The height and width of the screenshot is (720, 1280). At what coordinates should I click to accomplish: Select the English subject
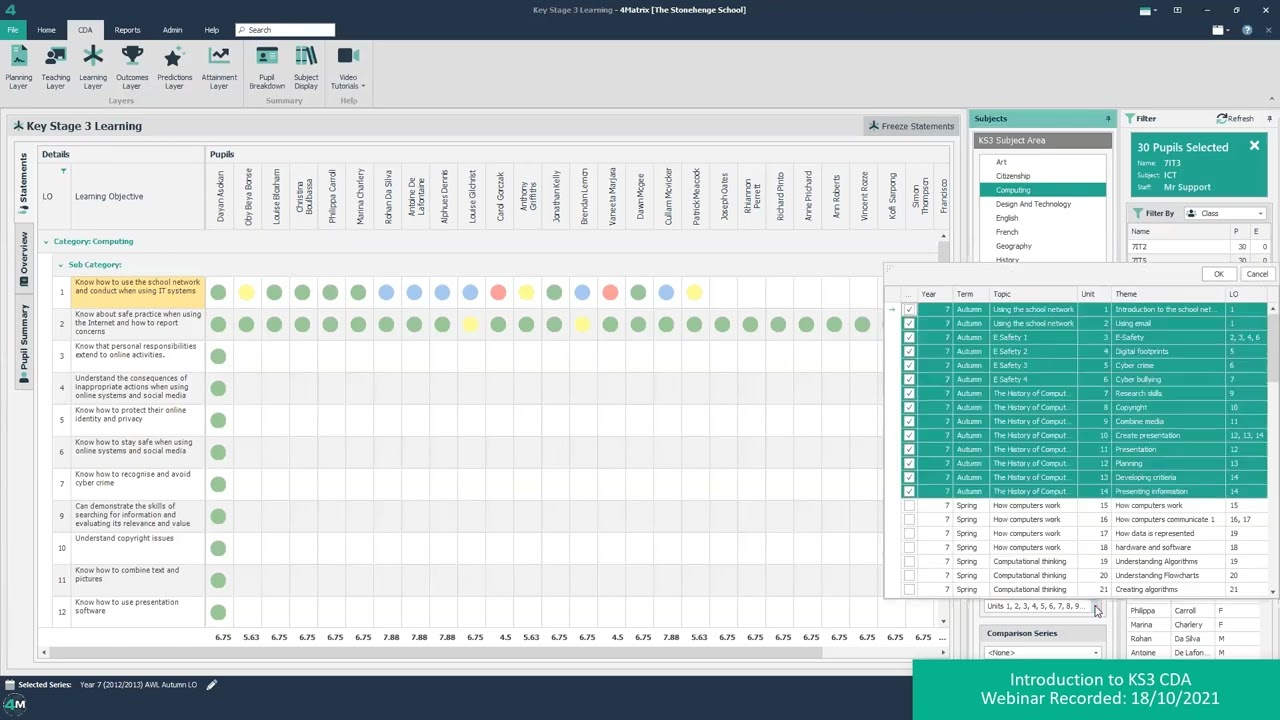coord(1007,218)
